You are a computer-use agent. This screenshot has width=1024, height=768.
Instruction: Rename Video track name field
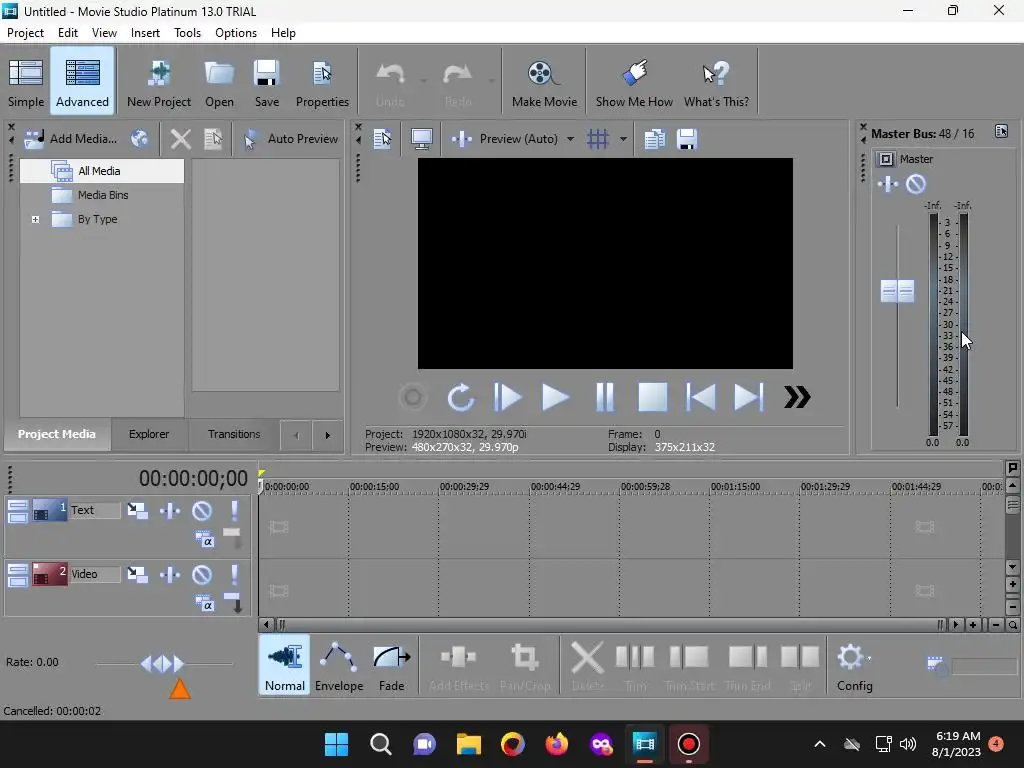click(x=95, y=574)
